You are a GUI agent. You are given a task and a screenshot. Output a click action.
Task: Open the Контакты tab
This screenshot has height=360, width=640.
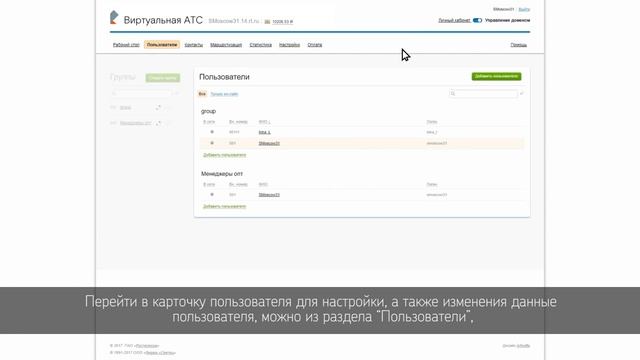click(x=193, y=45)
